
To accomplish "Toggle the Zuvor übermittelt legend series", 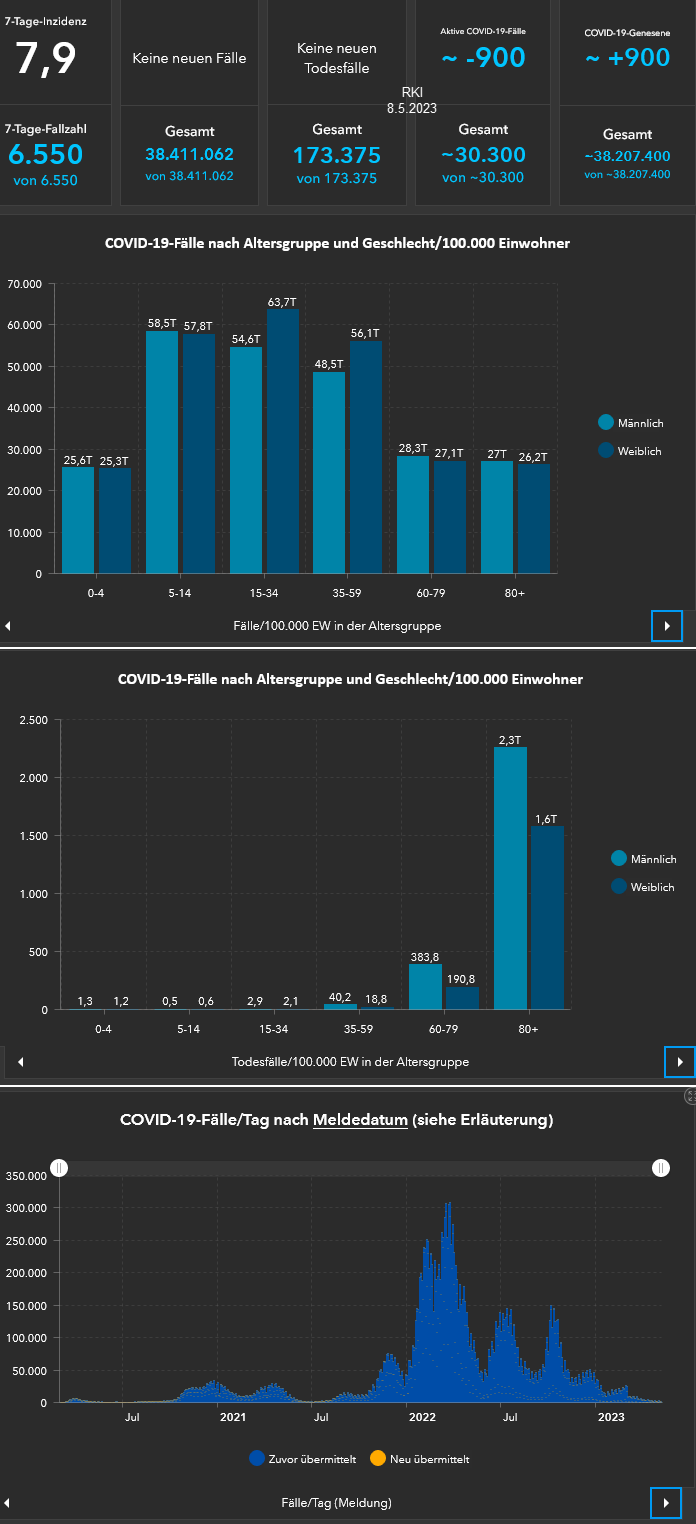I will [303, 1459].
